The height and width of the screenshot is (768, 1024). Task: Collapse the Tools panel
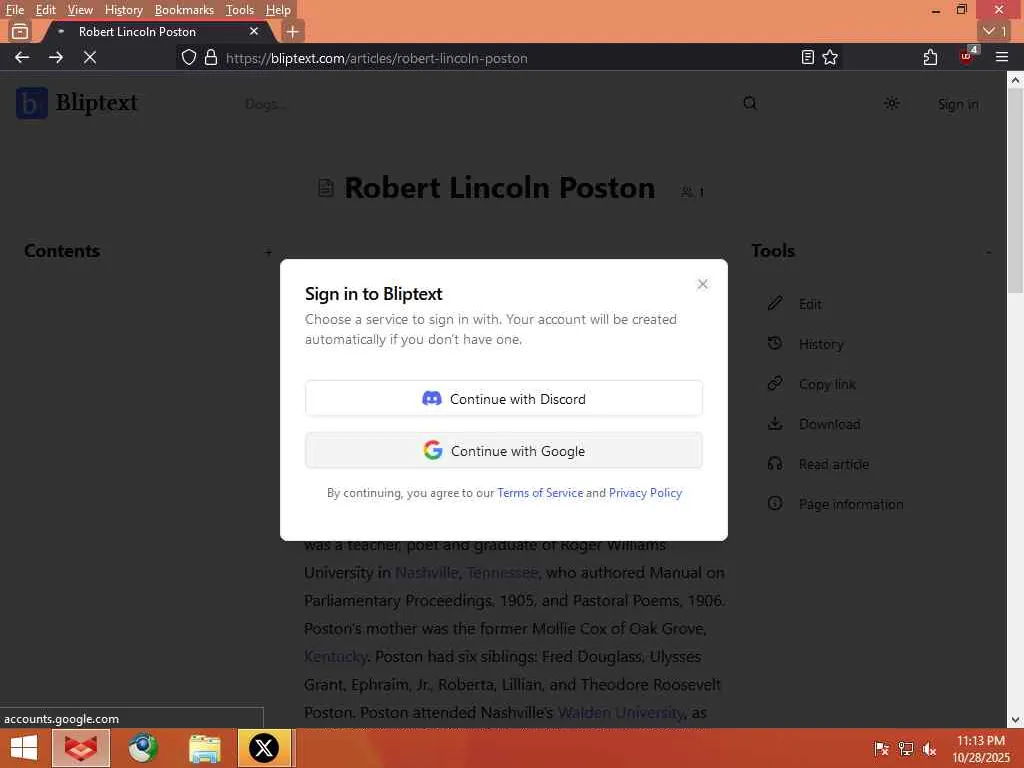coord(988,252)
